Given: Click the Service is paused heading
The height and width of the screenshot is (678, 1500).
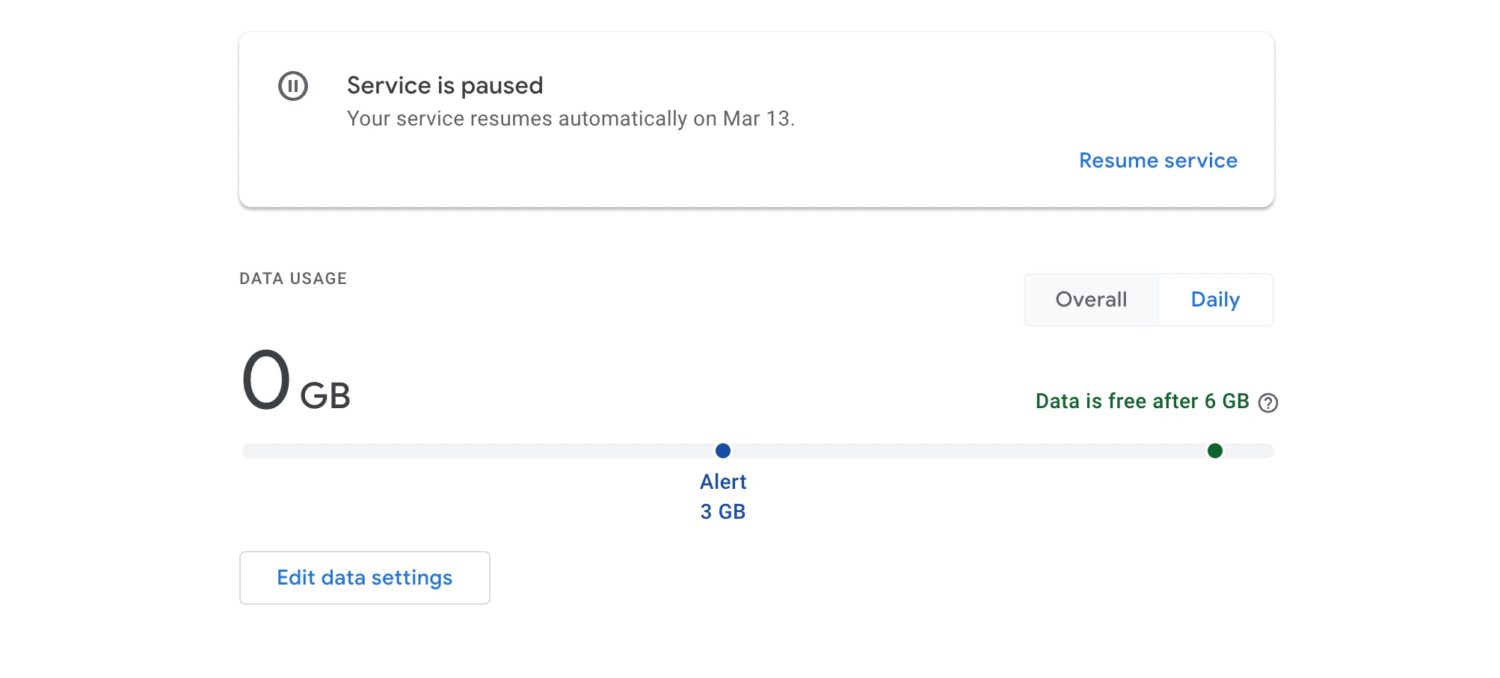Looking at the screenshot, I should 445,85.
